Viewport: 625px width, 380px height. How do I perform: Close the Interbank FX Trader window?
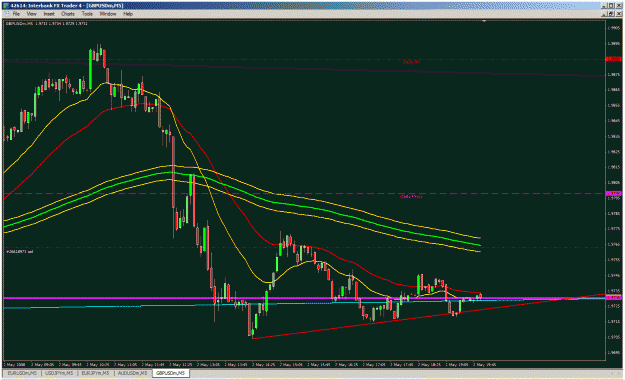[619, 6]
